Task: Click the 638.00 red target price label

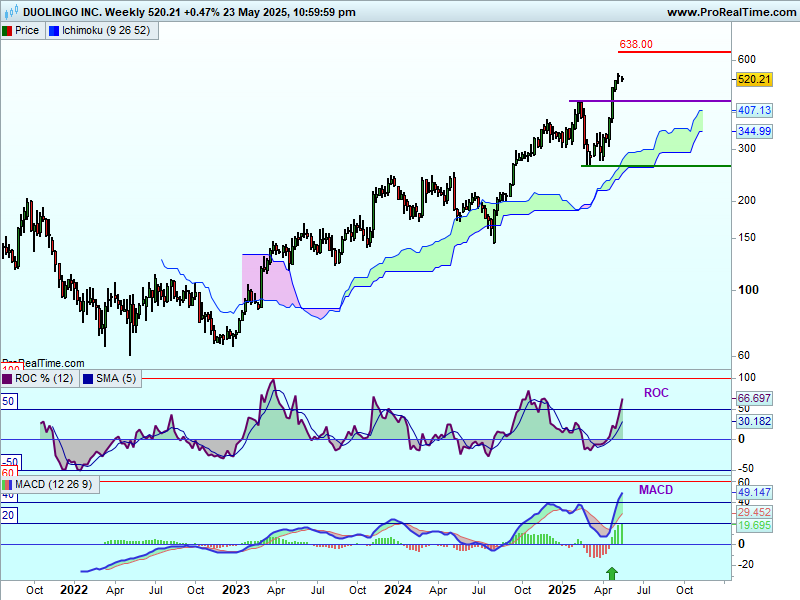Action: pos(636,44)
